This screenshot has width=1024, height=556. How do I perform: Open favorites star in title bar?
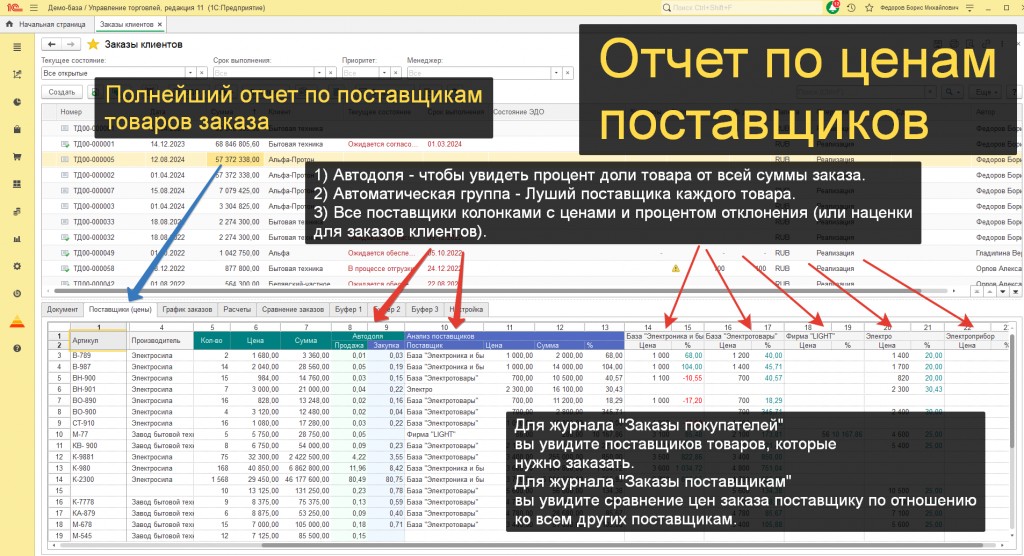869,8
